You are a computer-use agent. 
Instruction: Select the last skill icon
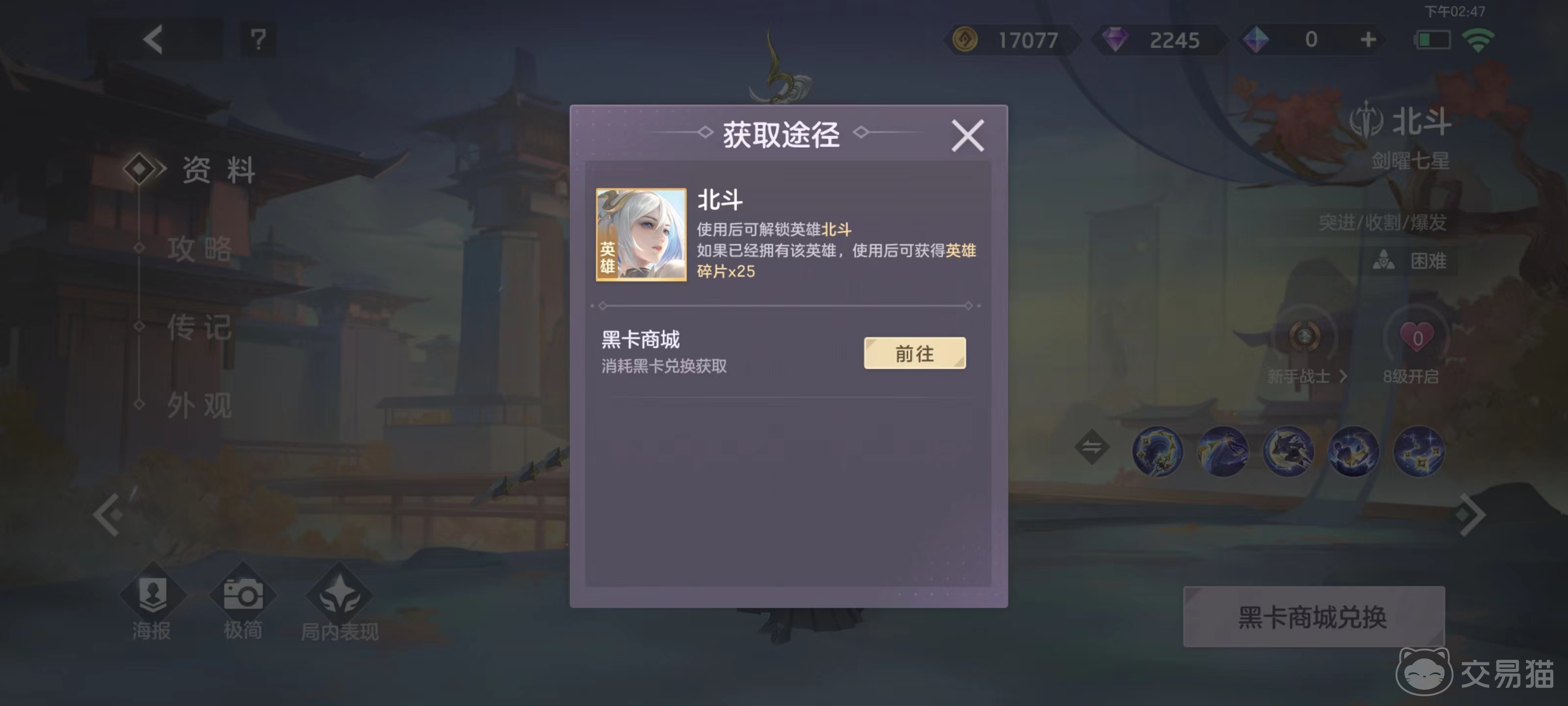(1419, 451)
